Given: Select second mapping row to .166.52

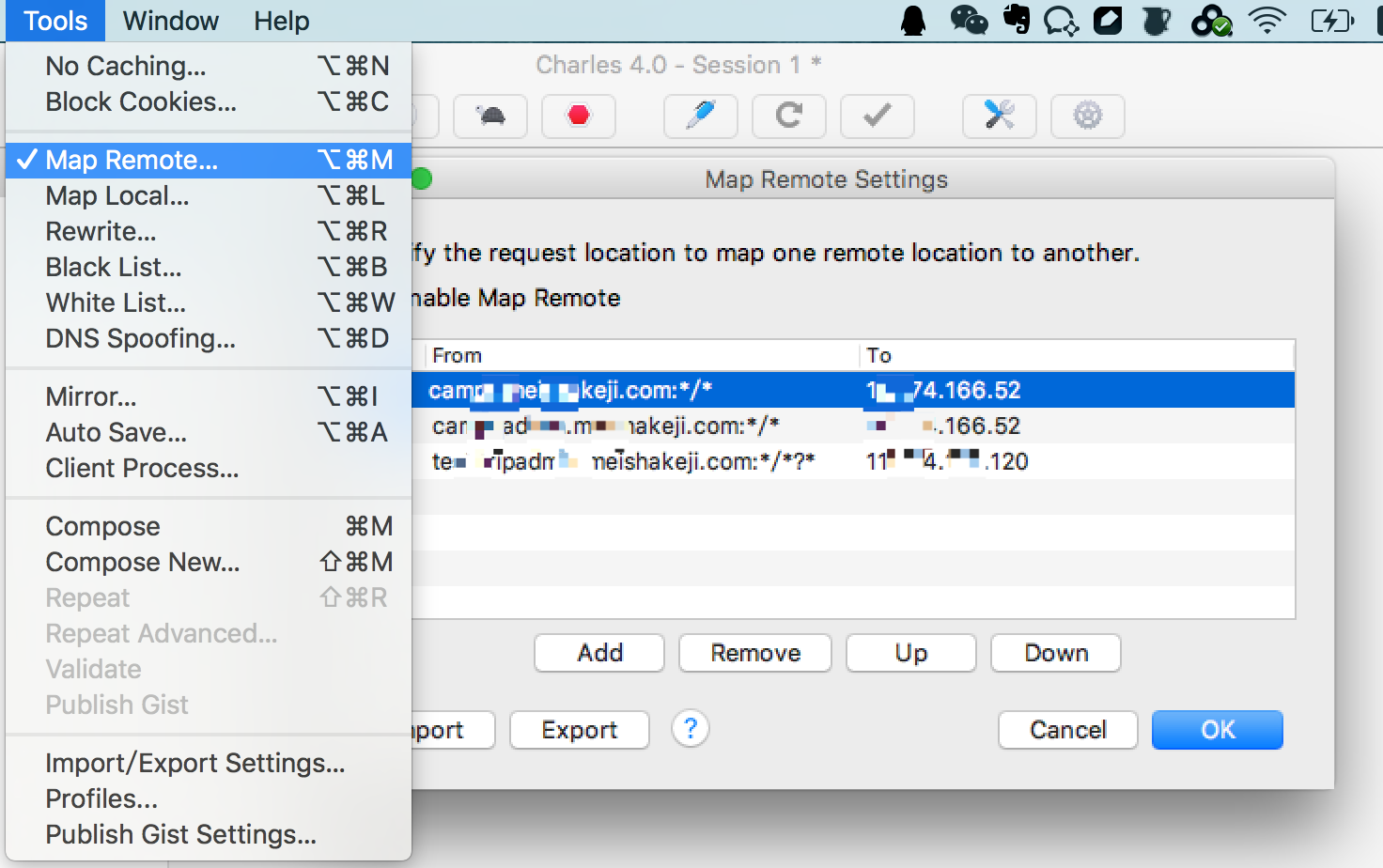Looking at the screenshot, I should pos(853,426).
